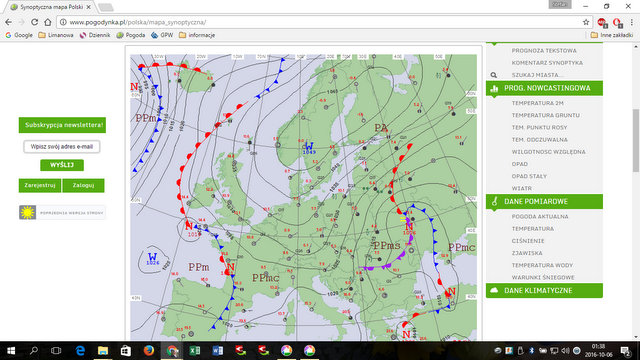Reload the page with the refresh icon
Screen dimensions: 640x360
tap(35, 22)
